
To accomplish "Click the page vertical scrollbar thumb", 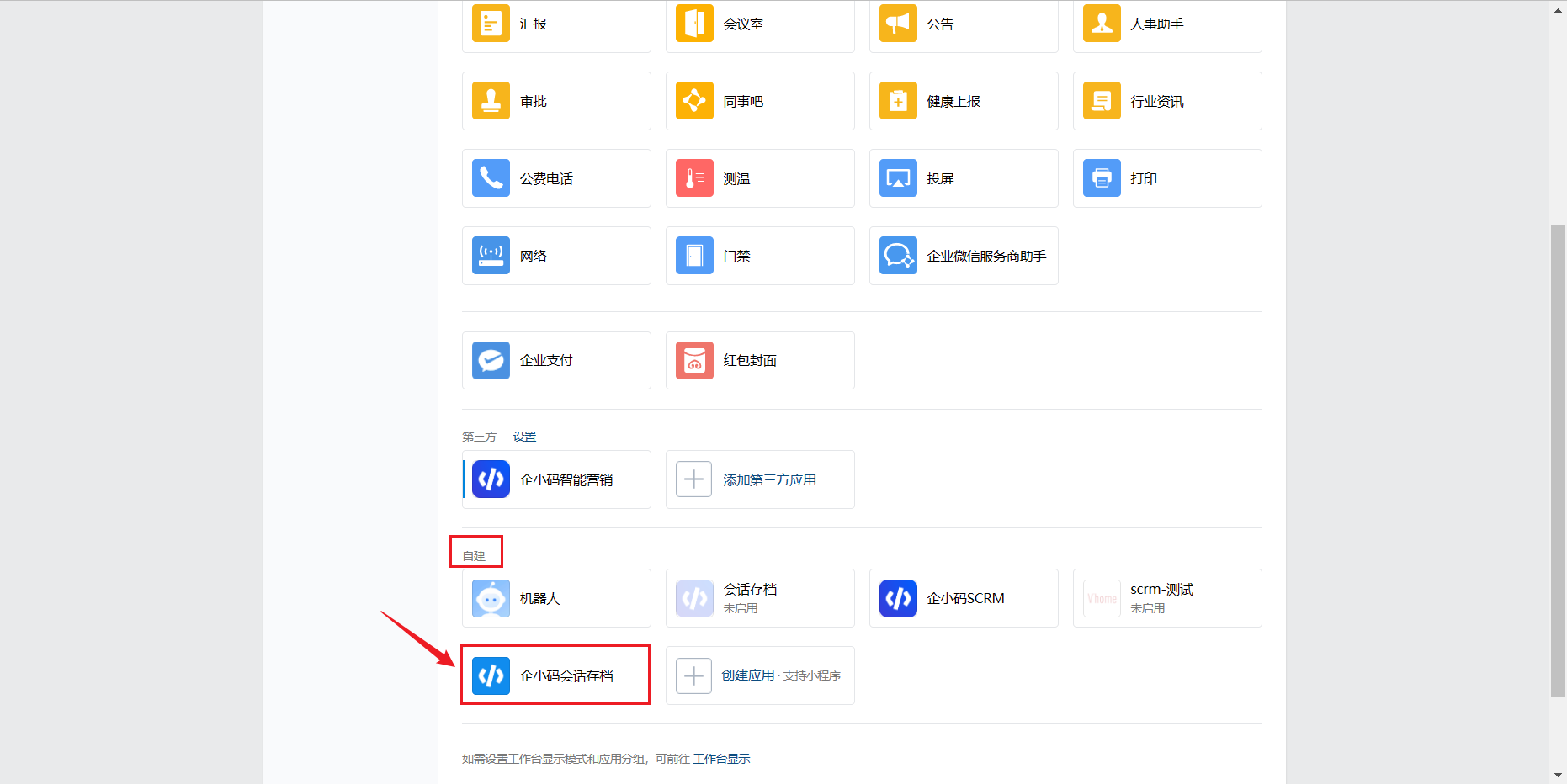I will (x=1559, y=461).
